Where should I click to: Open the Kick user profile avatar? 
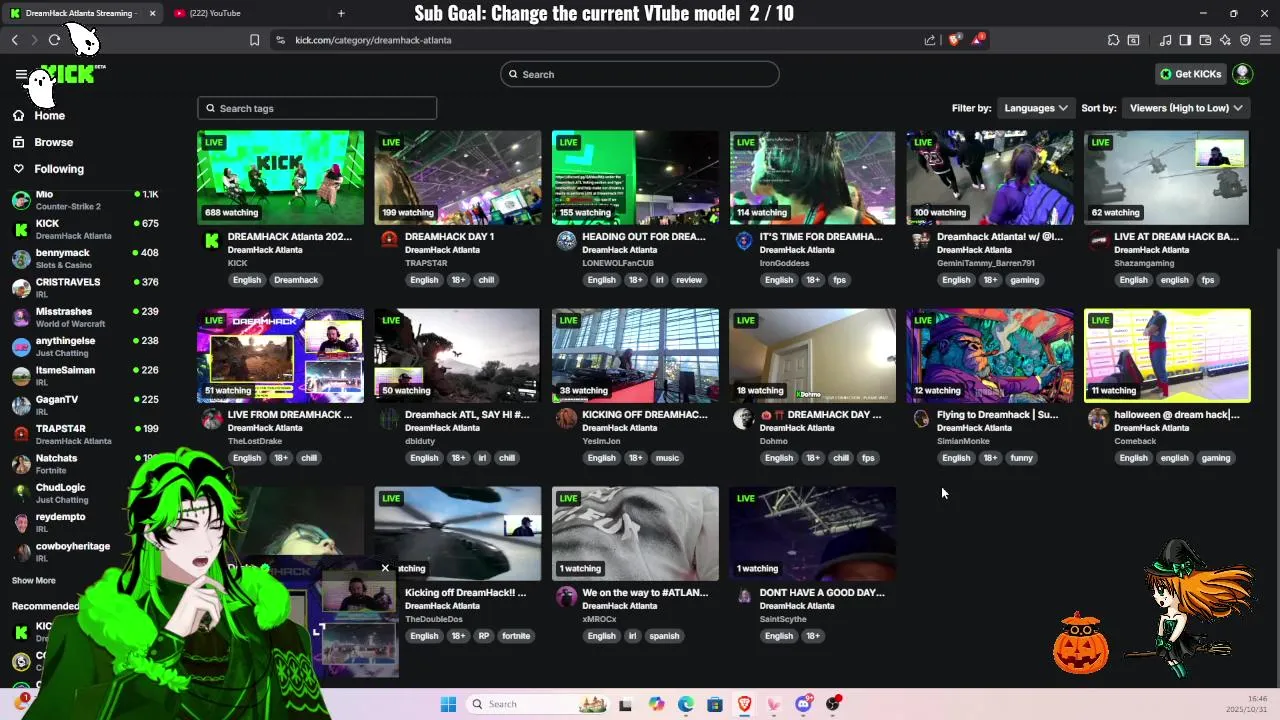pyautogui.click(x=1242, y=74)
